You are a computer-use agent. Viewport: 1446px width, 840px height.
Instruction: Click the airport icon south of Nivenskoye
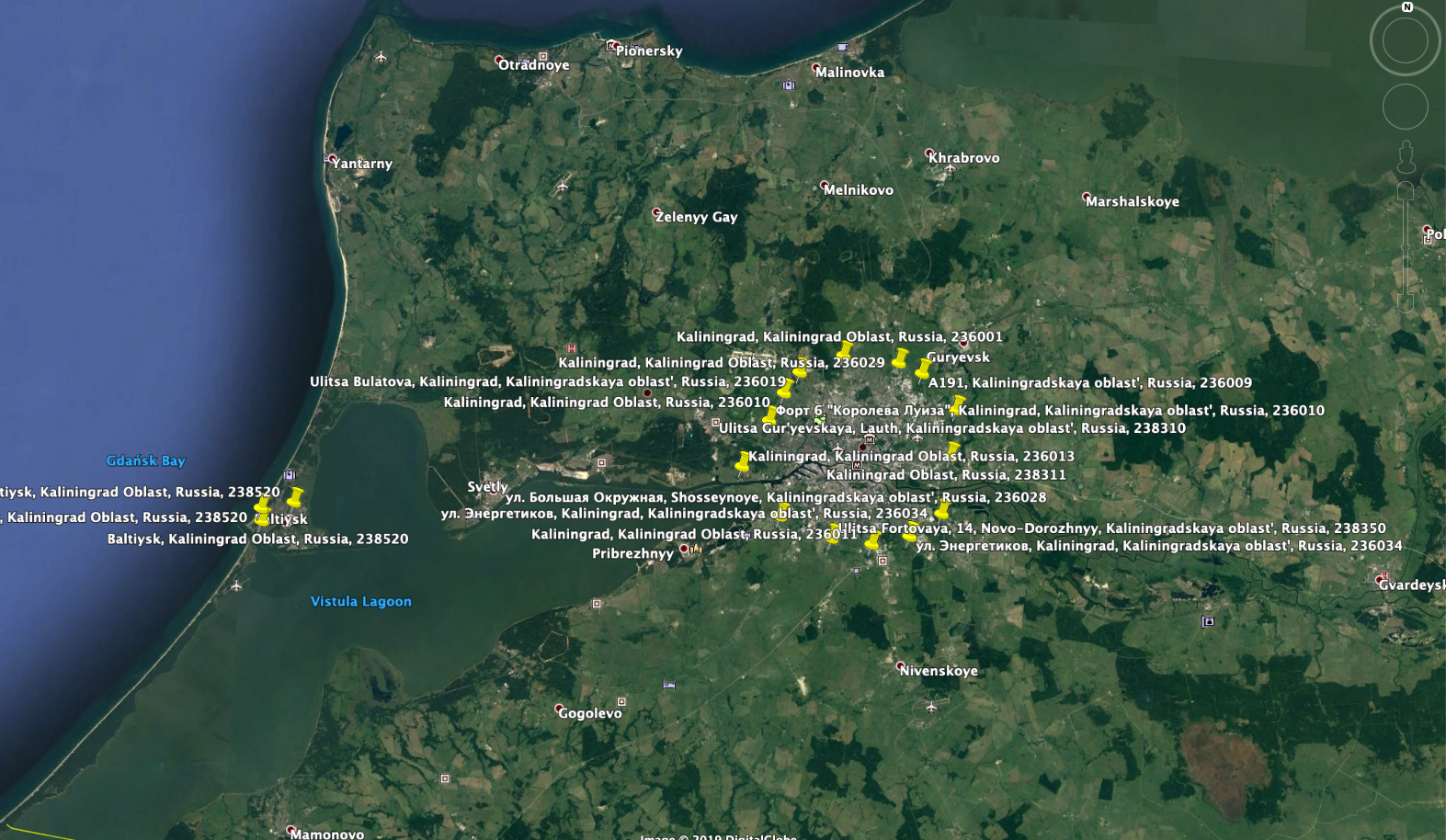[931, 707]
